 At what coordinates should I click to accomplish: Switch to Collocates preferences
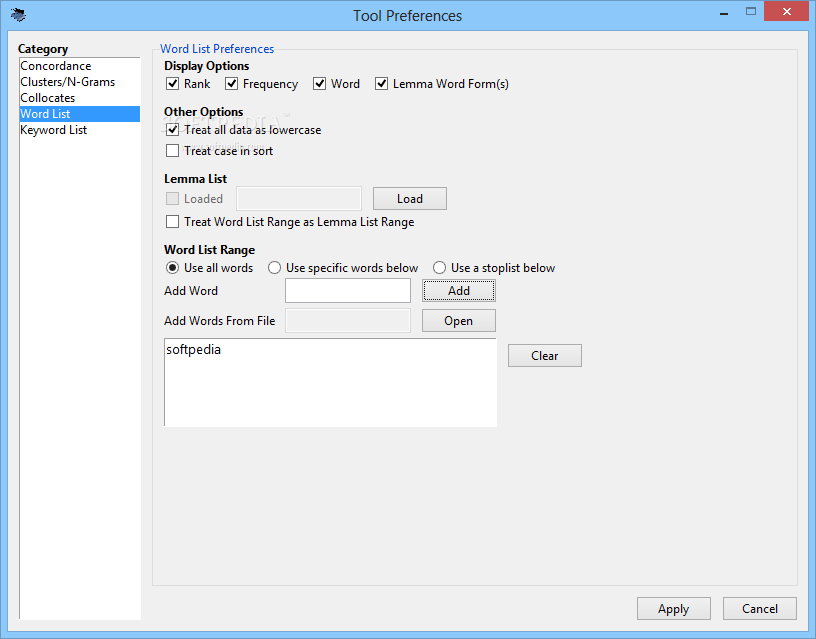click(x=80, y=98)
